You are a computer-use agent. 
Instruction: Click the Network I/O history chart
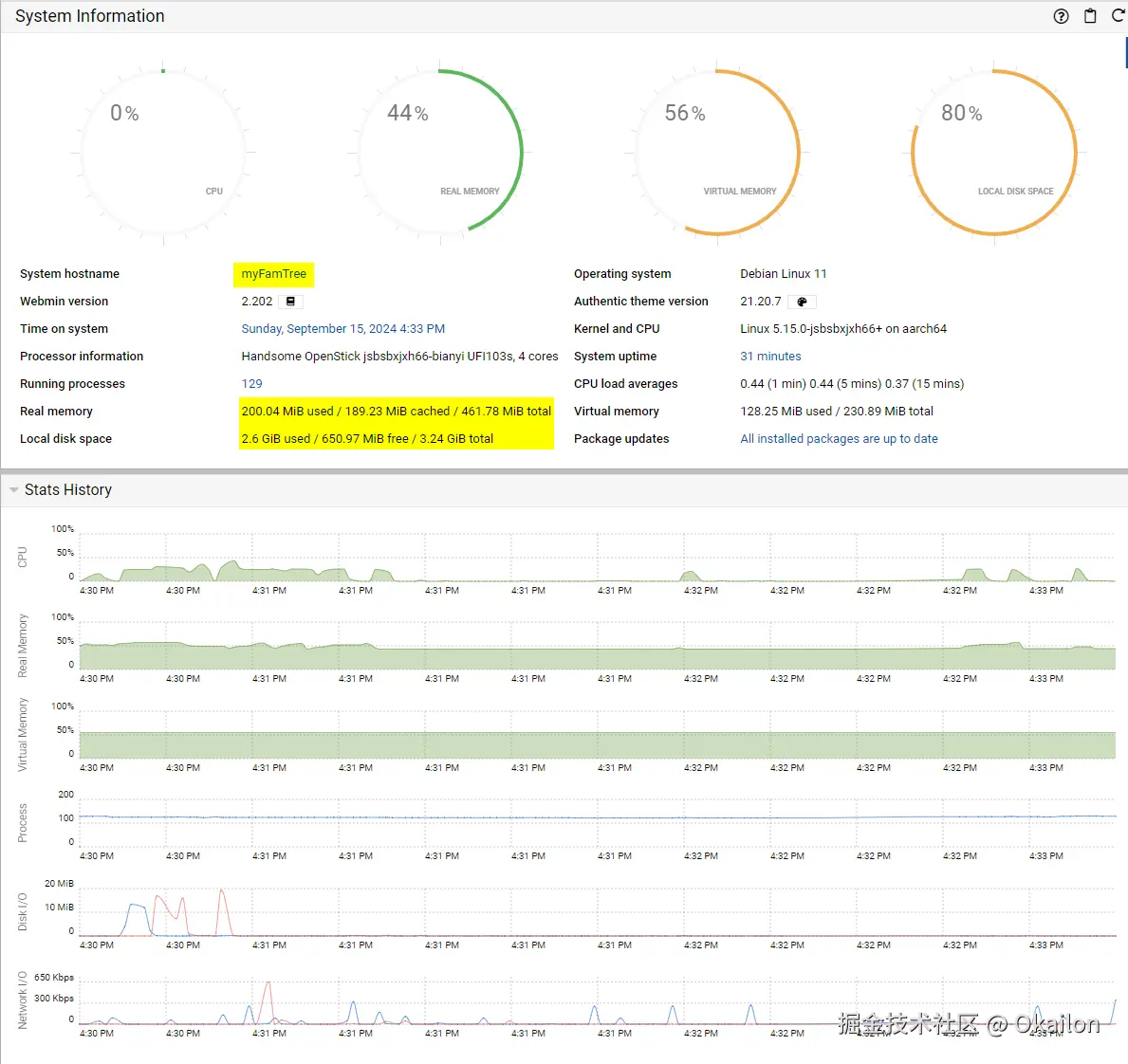click(598, 1002)
